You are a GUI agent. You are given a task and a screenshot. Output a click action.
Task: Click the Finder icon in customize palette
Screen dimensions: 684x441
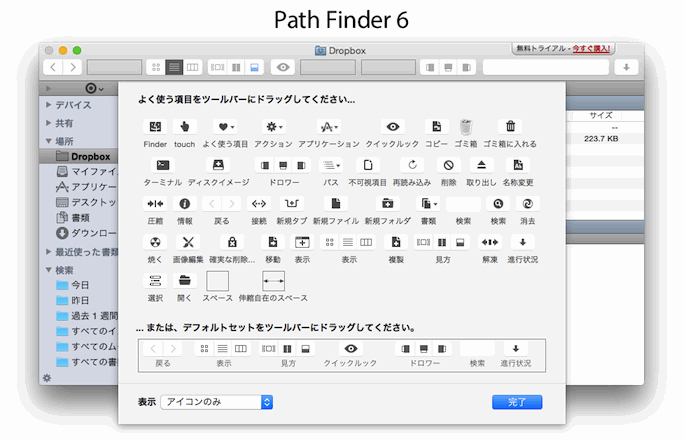point(155,127)
